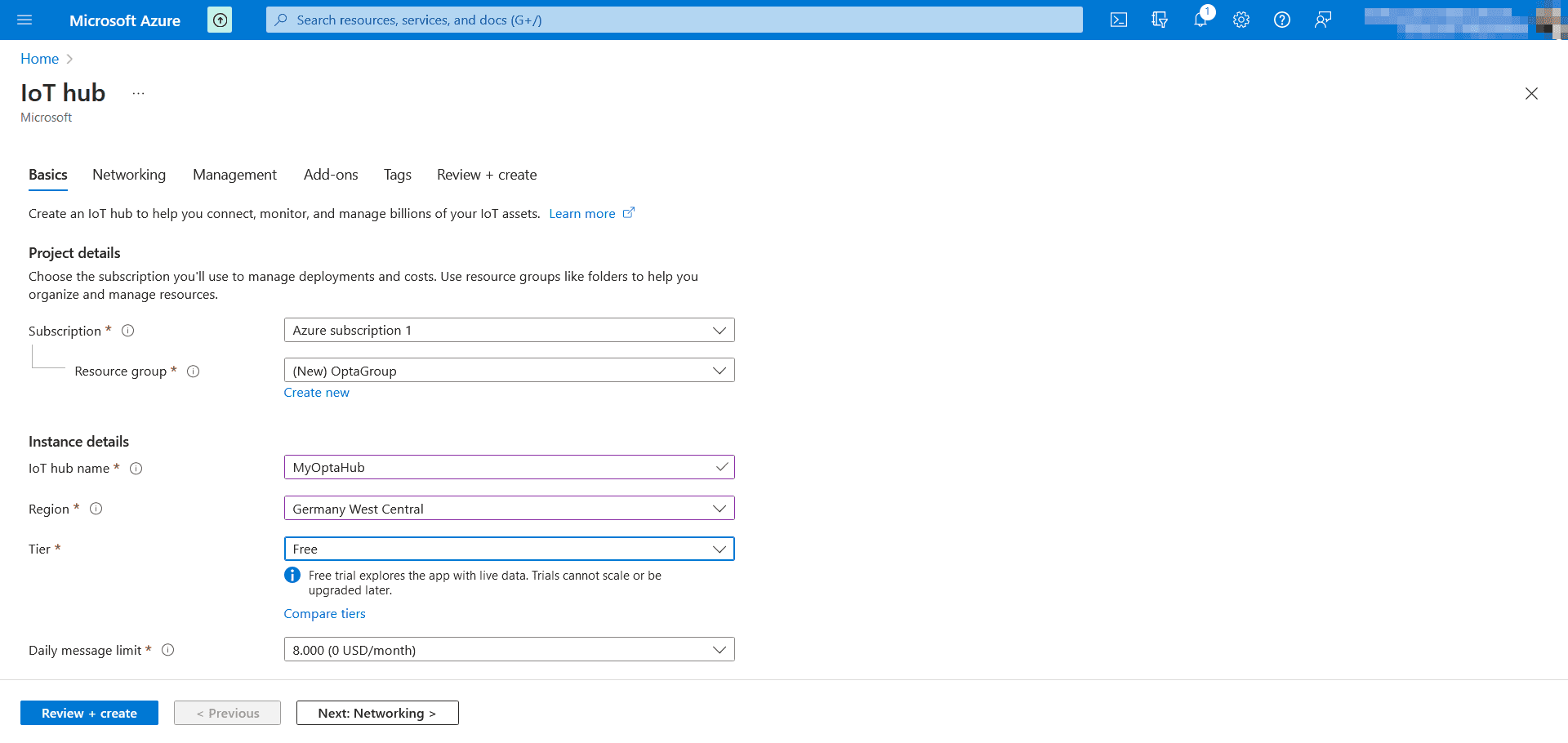Click the Review + create button
This screenshot has width=1568, height=743.
(89, 713)
